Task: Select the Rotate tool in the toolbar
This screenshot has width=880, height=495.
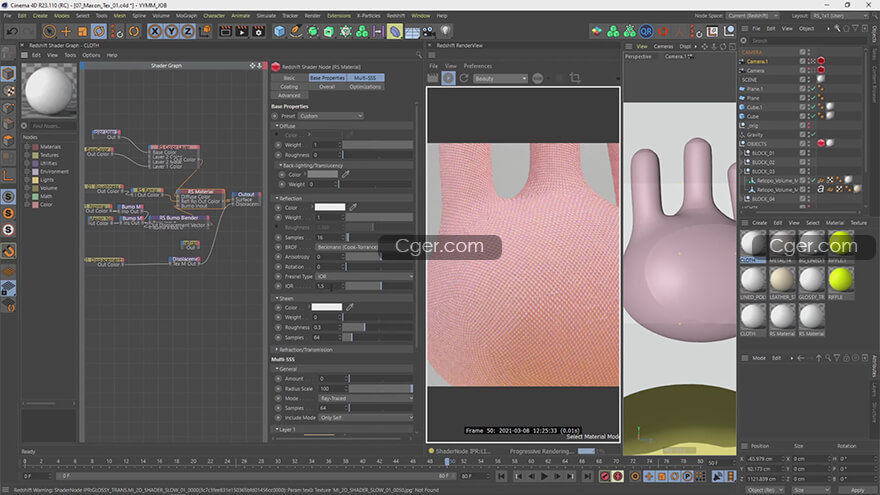Action: pos(99,31)
